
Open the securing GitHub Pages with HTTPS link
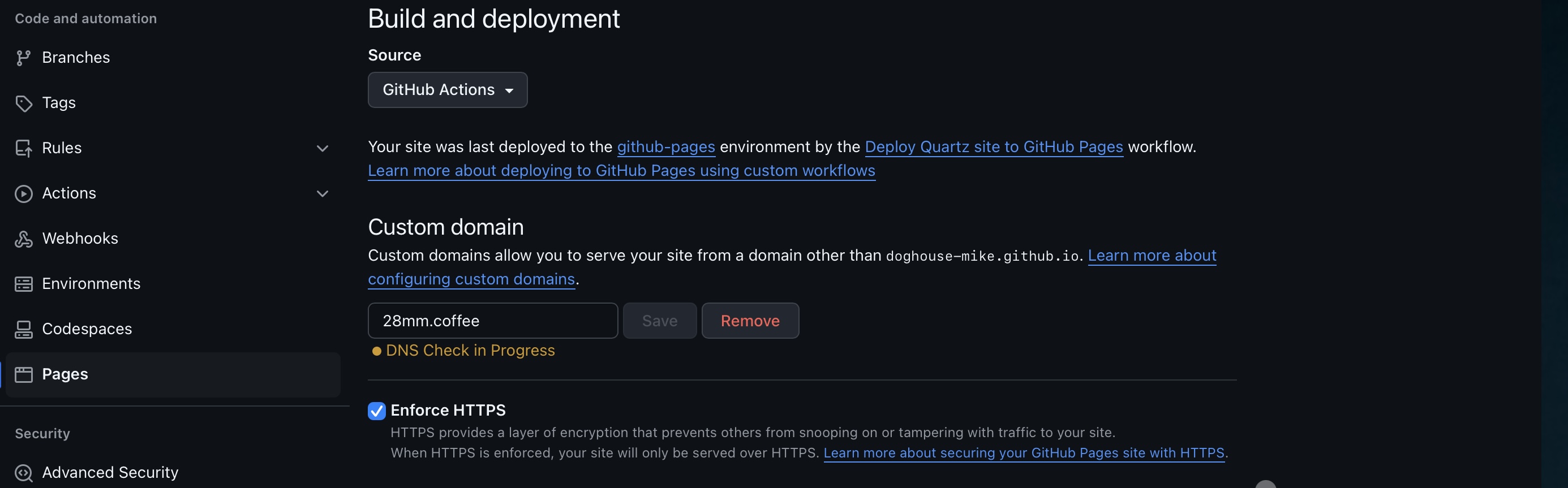(x=1023, y=454)
